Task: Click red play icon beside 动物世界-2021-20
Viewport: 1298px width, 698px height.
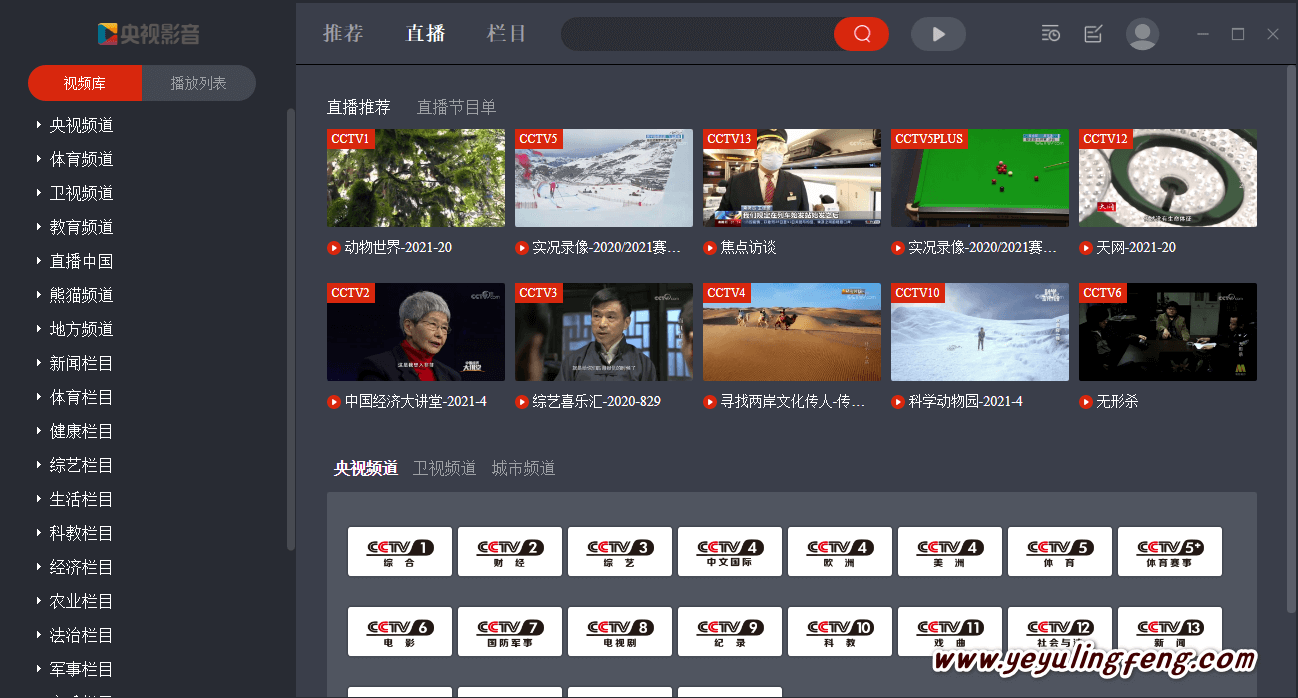Action: click(x=334, y=248)
